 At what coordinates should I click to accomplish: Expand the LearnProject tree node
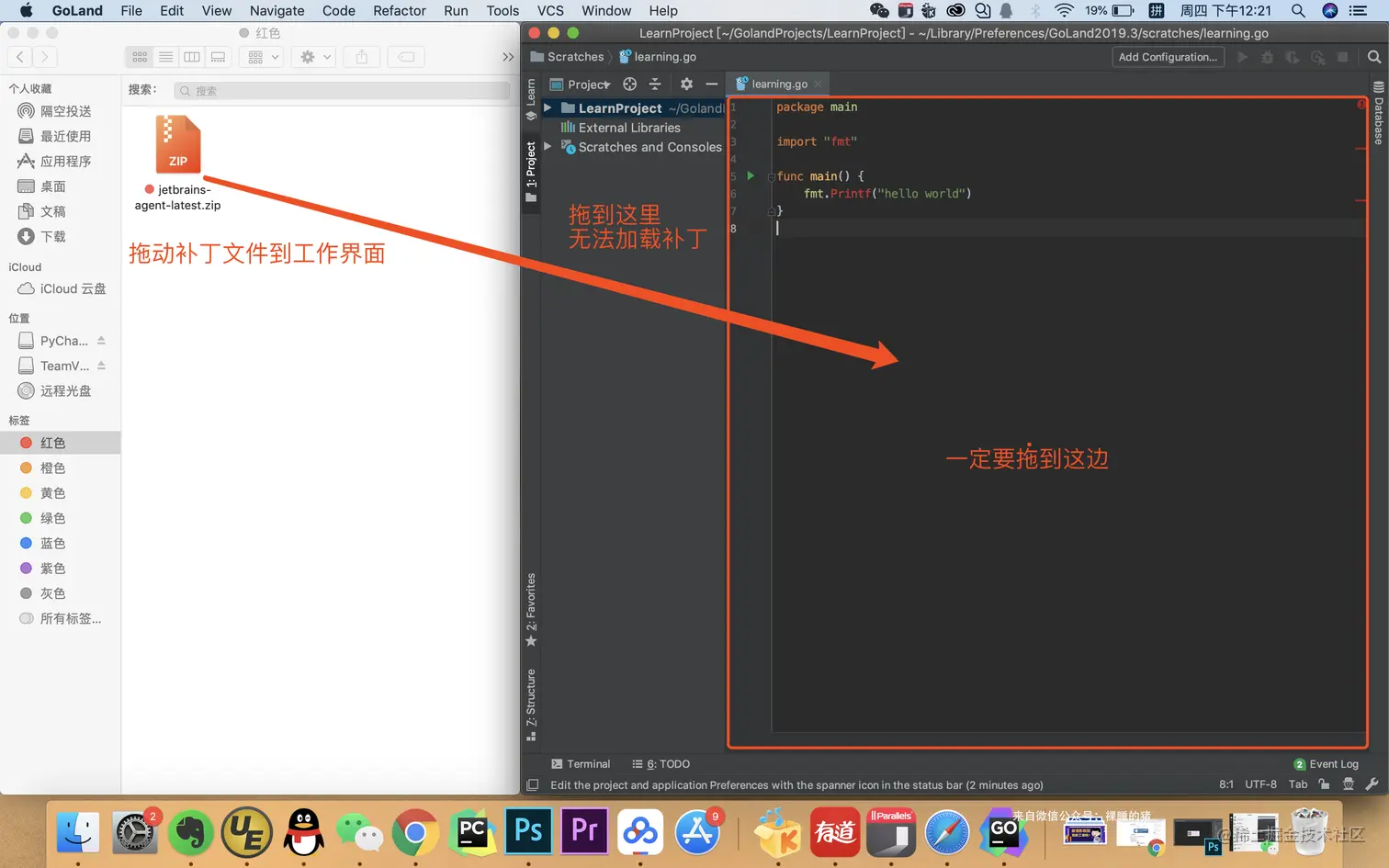(548, 107)
